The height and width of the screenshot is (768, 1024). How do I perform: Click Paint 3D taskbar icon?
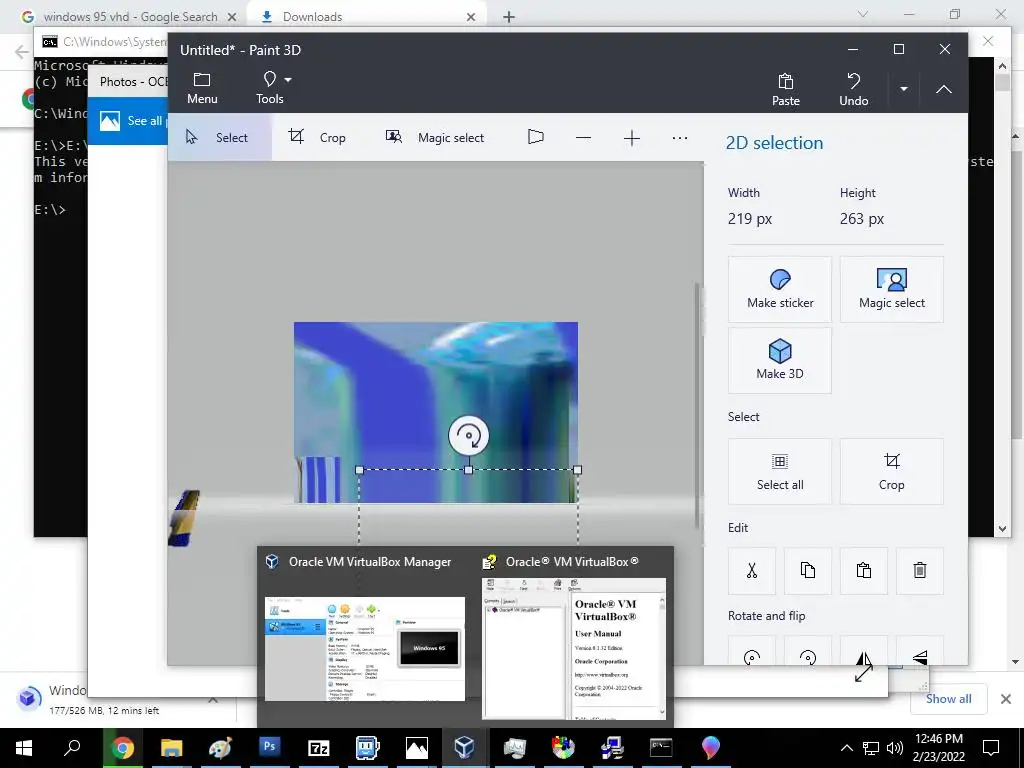pos(711,748)
